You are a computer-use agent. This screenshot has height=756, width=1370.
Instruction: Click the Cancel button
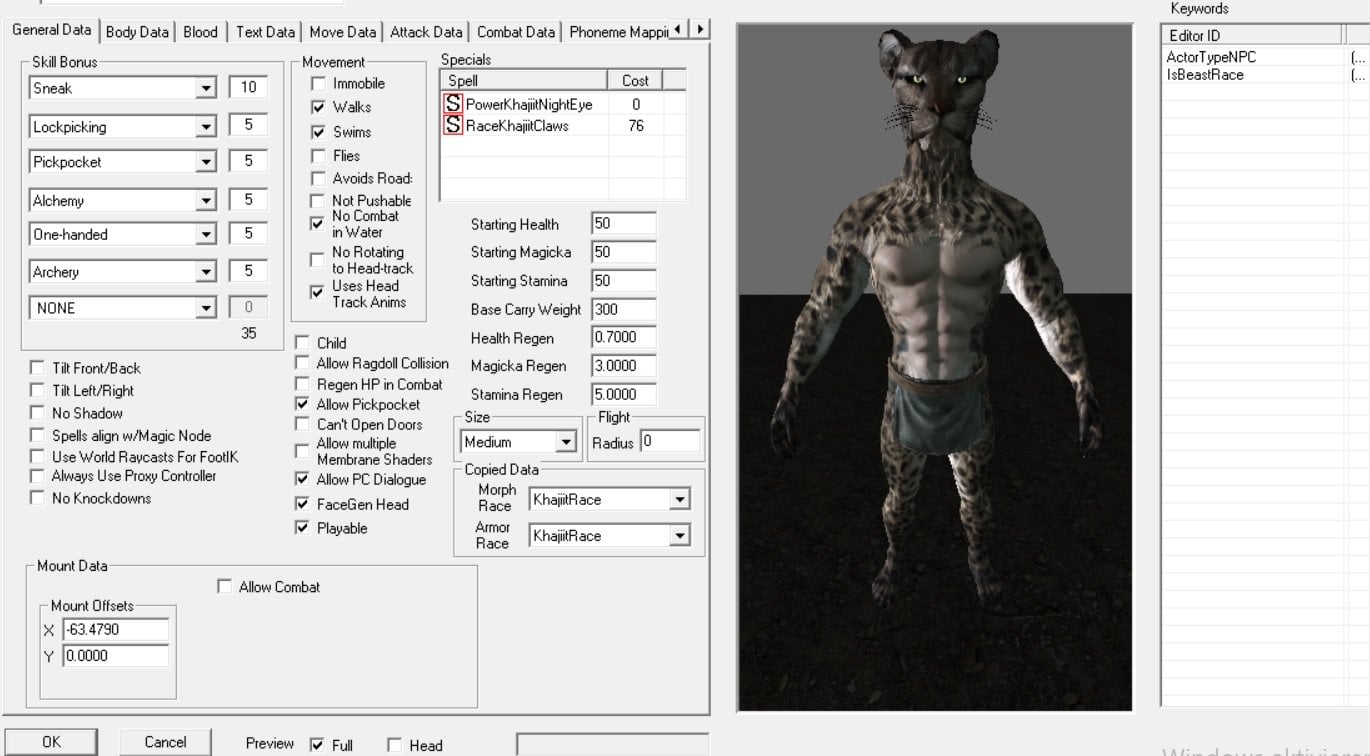(165, 742)
